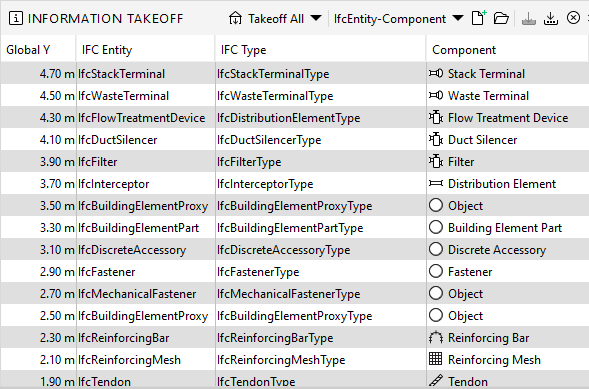Click the Discrete Accessory circle icon
The image size is (589, 389).
[436, 249]
